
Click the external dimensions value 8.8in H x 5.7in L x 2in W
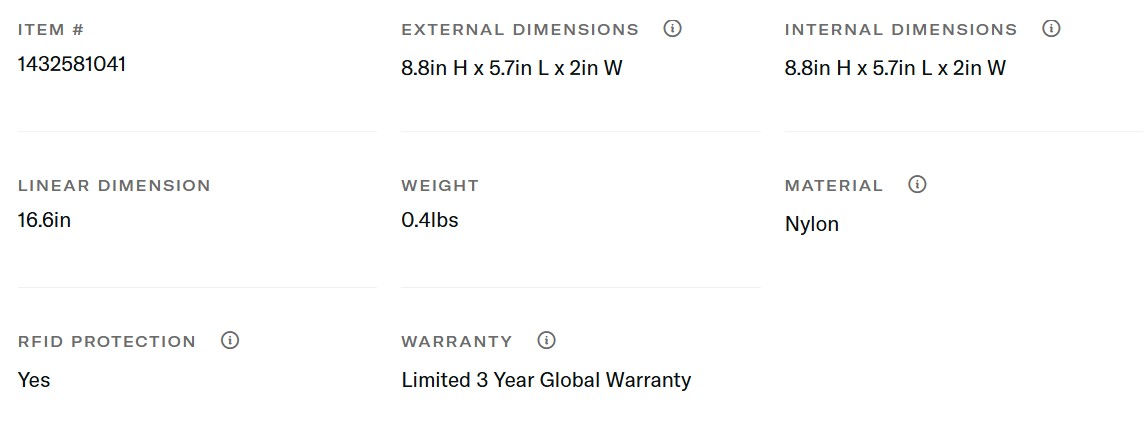coord(512,68)
